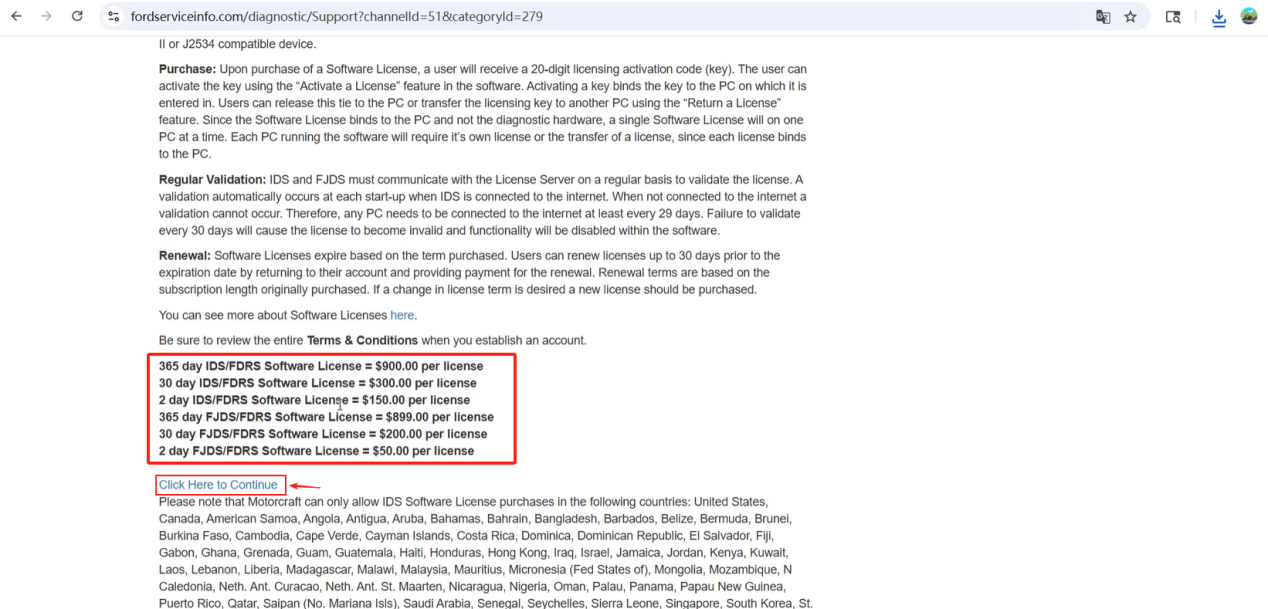Click the 30 day FJDS/FDRS $200.00 license line
Viewport: 1268px width, 609px height.
click(322, 434)
